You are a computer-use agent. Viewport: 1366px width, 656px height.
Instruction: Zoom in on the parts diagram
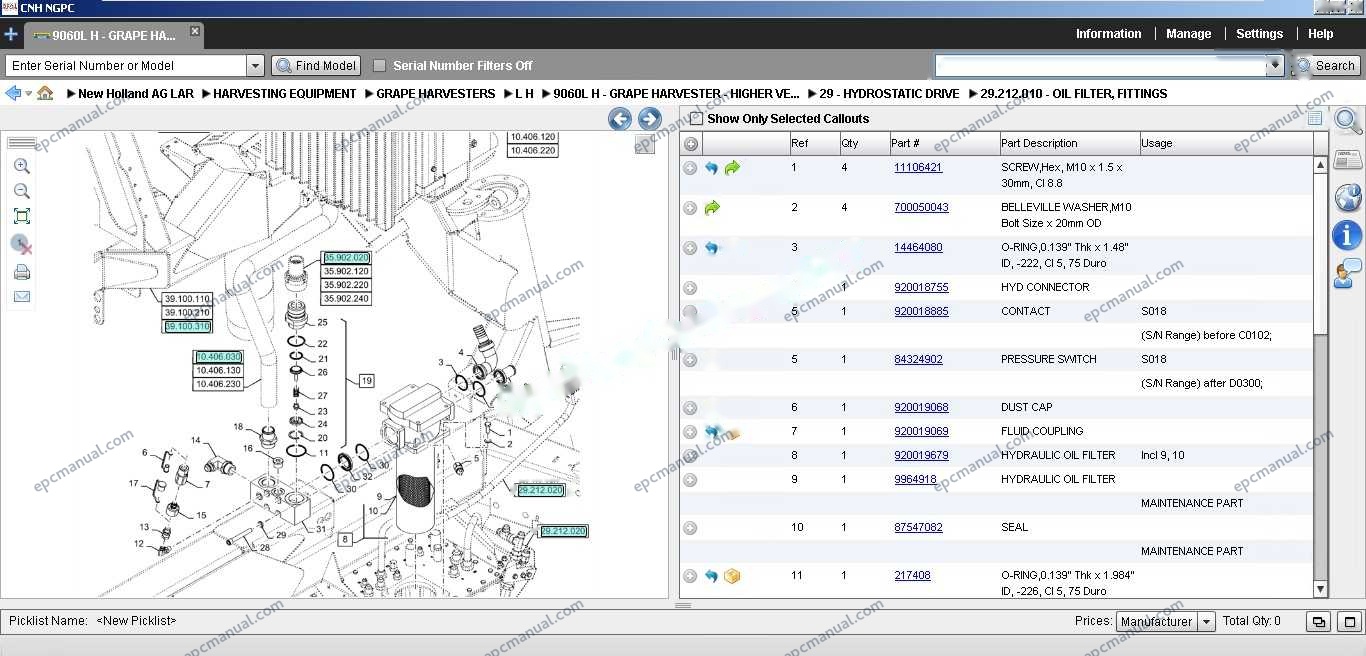(21, 166)
